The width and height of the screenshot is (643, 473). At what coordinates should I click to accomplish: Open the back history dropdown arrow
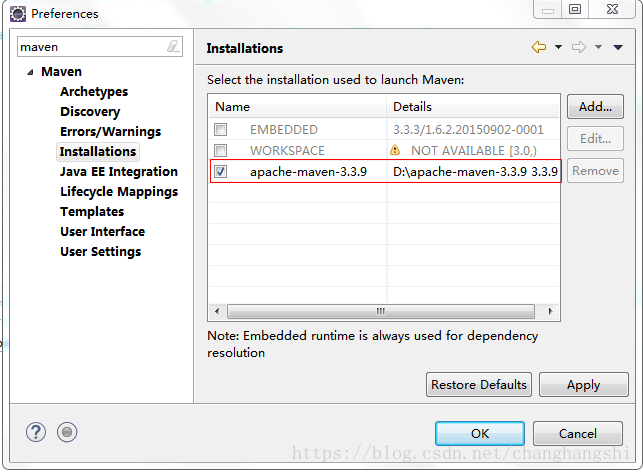coord(558,47)
